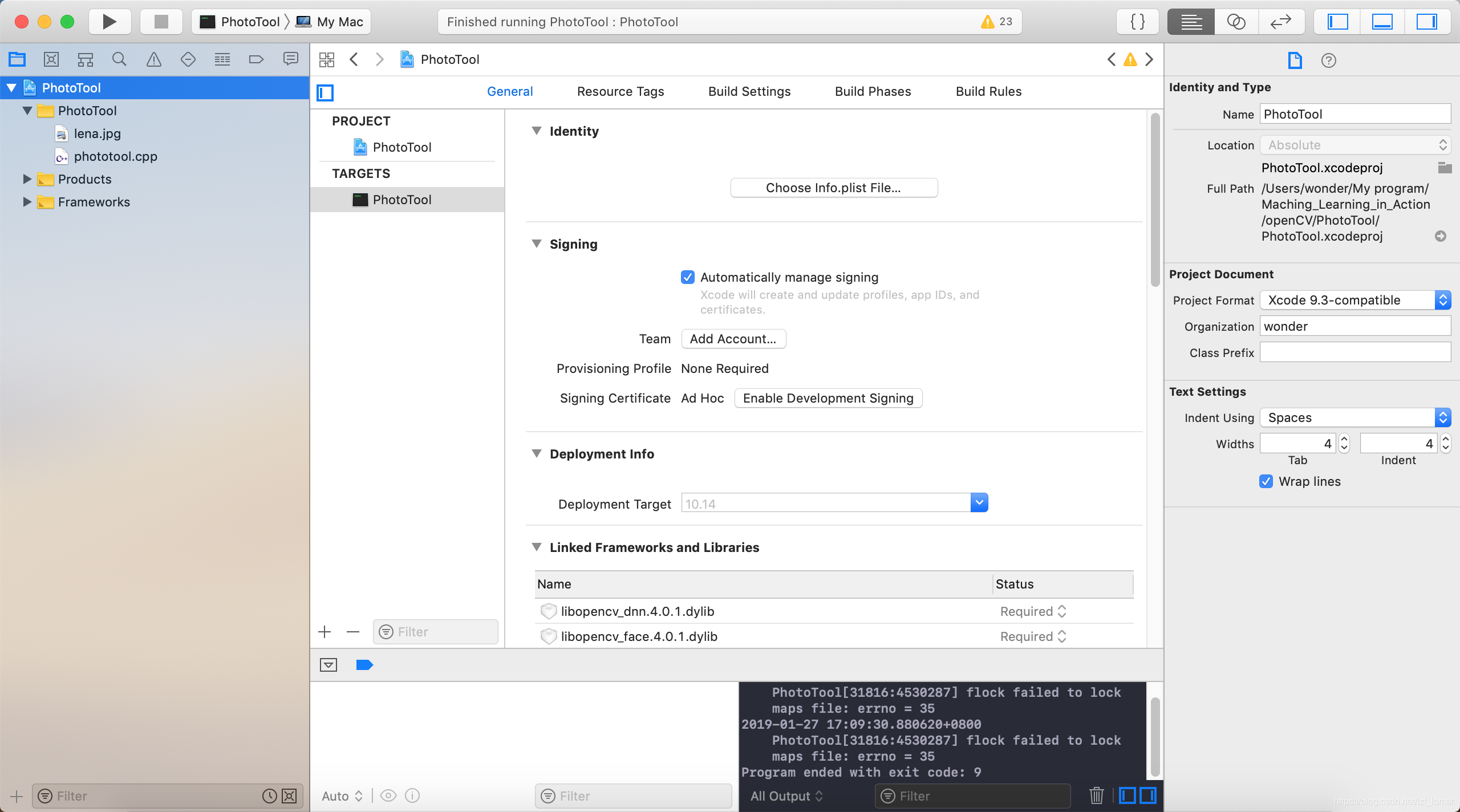
Task: Collapse the Signing section
Action: (537, 243)
